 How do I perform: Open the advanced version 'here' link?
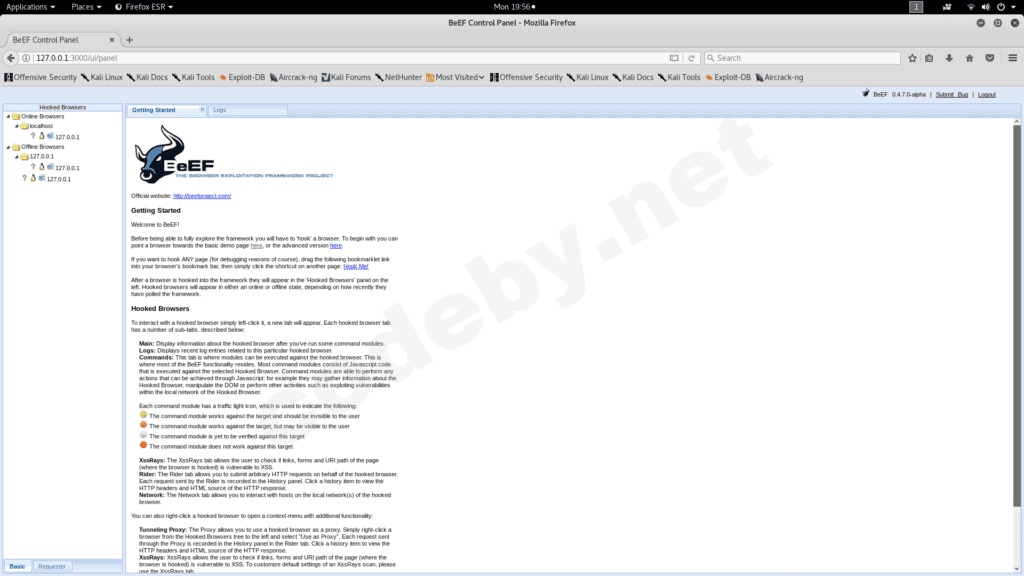336,246
